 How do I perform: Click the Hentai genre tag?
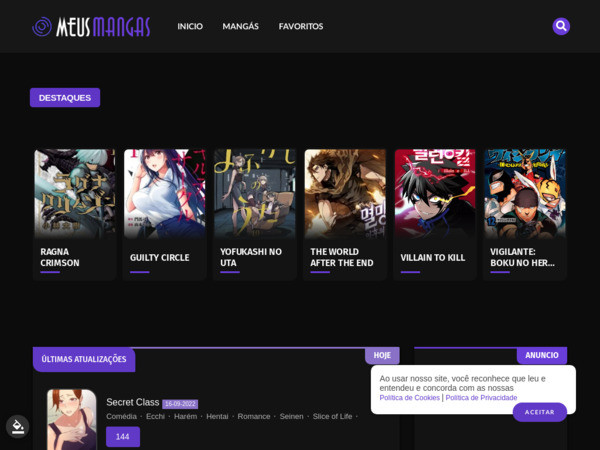(x=217, y=416)
